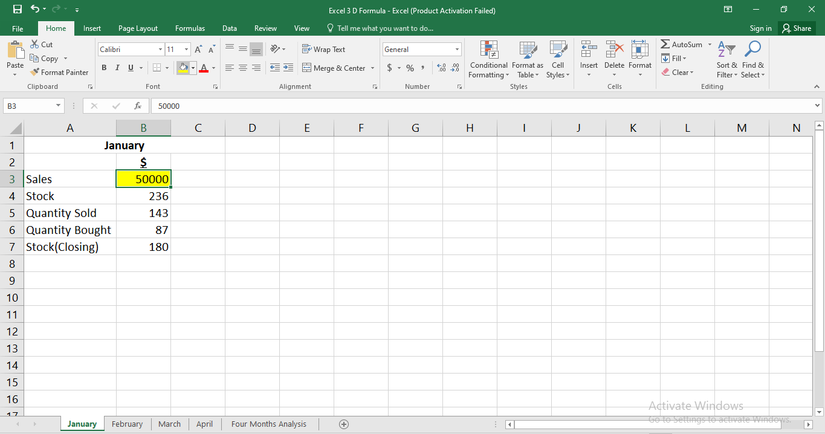Screen dimensions: 825x434
Task: Click the Sign in link
Action: coord(760,29)
